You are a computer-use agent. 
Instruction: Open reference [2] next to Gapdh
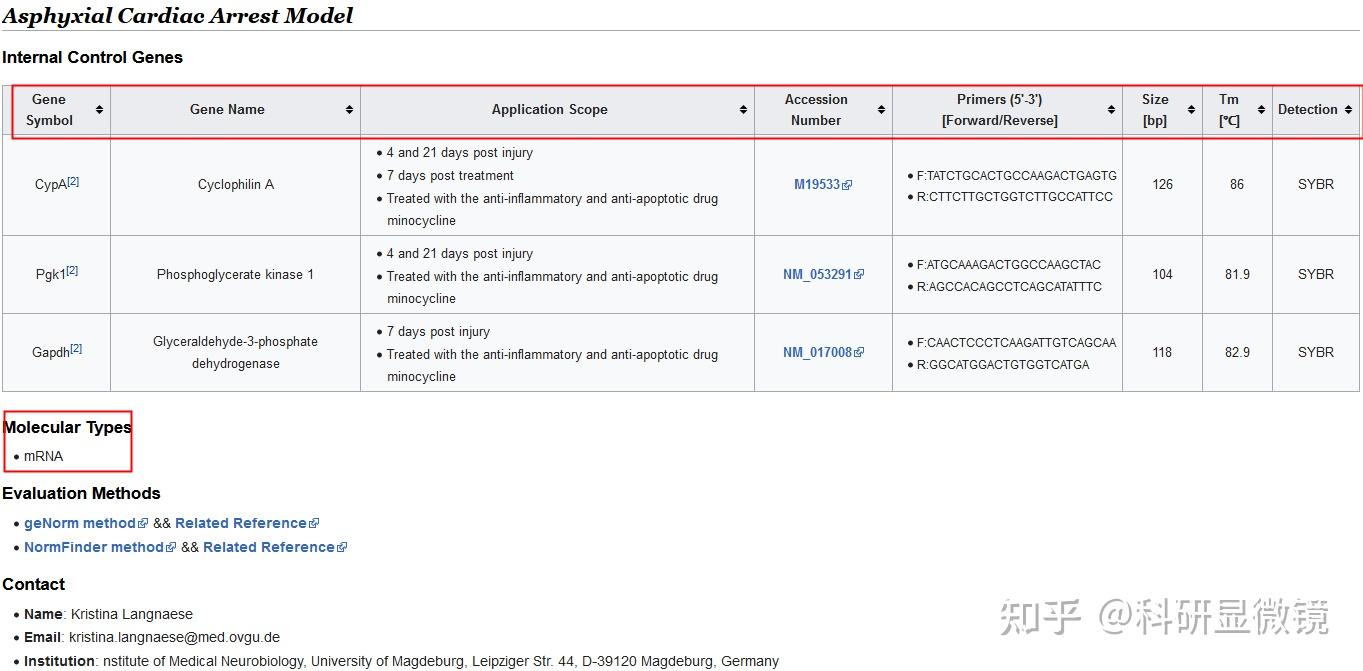click(x=76, y=348)
